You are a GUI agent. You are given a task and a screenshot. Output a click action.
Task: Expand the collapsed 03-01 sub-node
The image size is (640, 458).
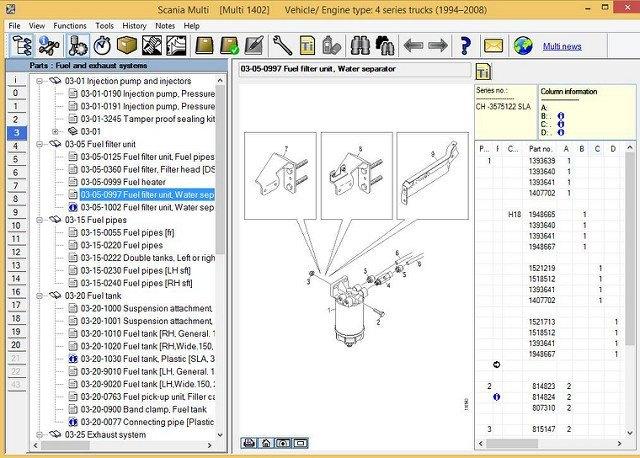point(55,131)
